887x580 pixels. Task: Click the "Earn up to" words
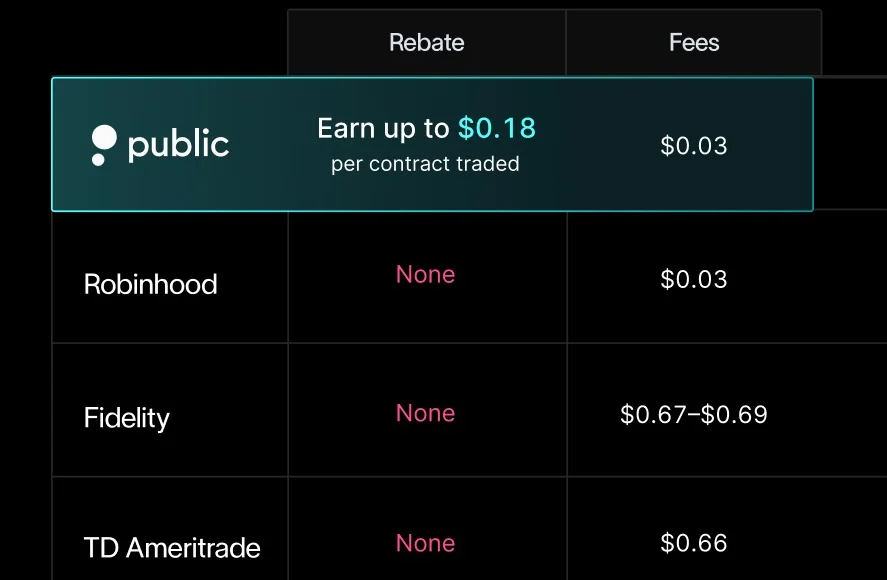pos(383,128)
